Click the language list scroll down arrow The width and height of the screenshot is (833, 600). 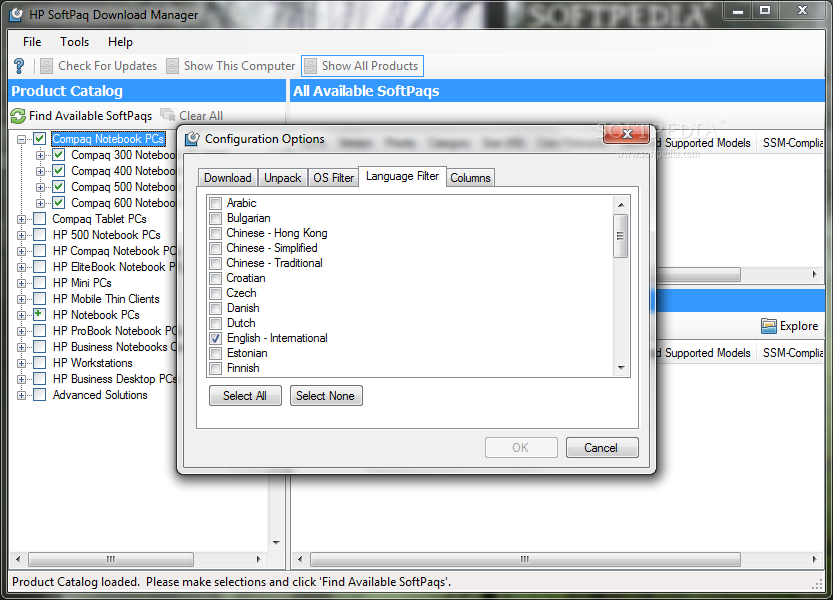(620, 368)
